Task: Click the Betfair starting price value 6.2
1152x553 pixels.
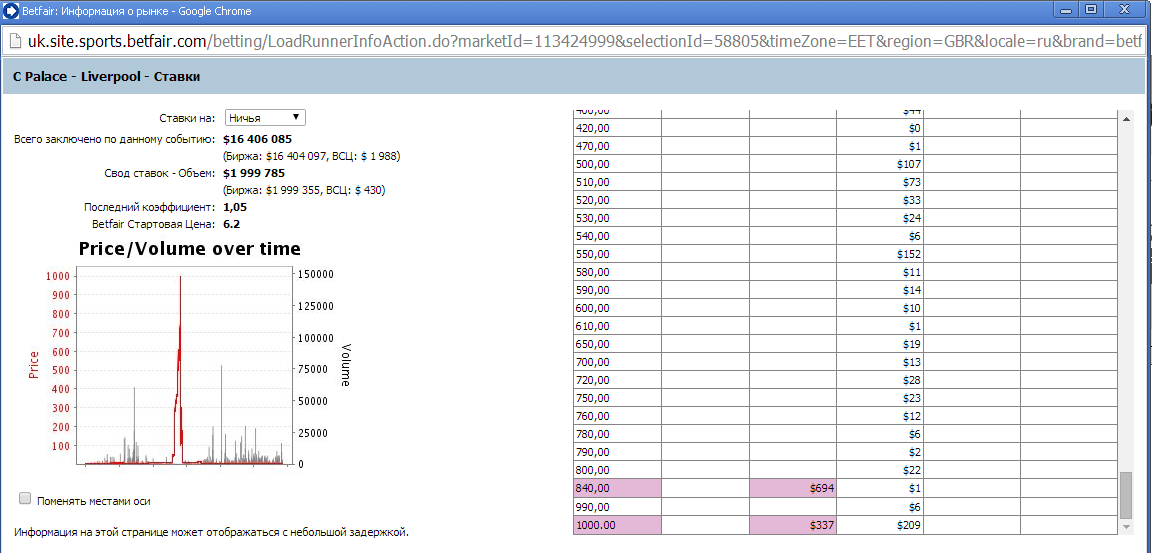Action: click(231, 224)
